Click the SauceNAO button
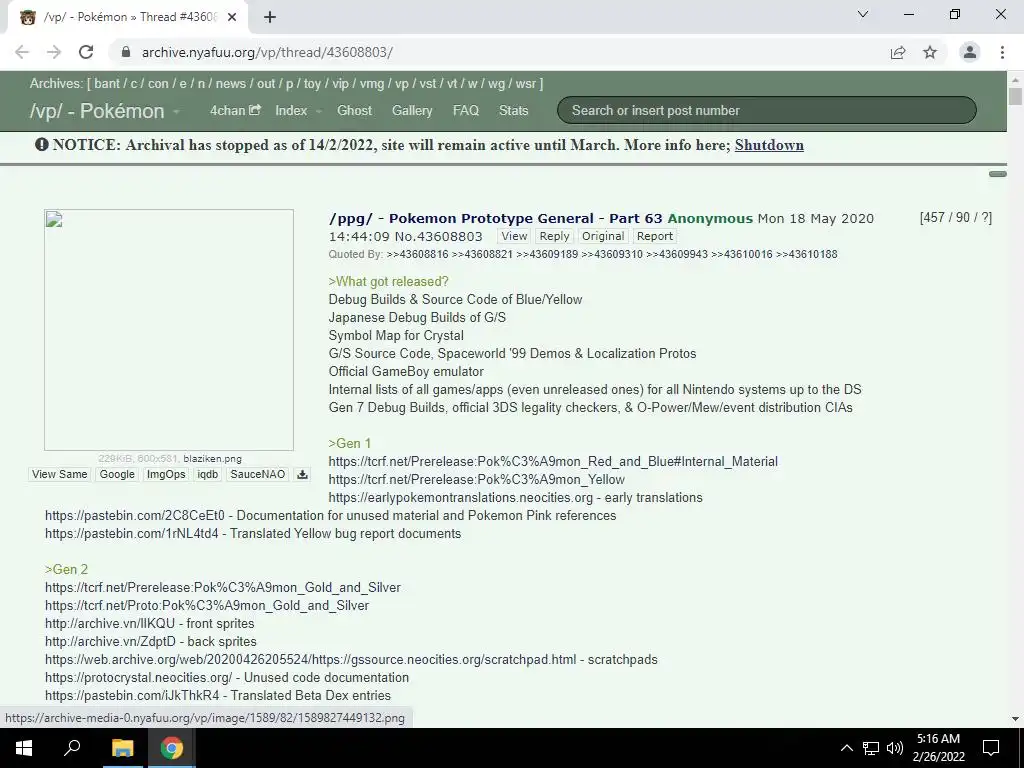1024x768 pixels. coord(257,474)
